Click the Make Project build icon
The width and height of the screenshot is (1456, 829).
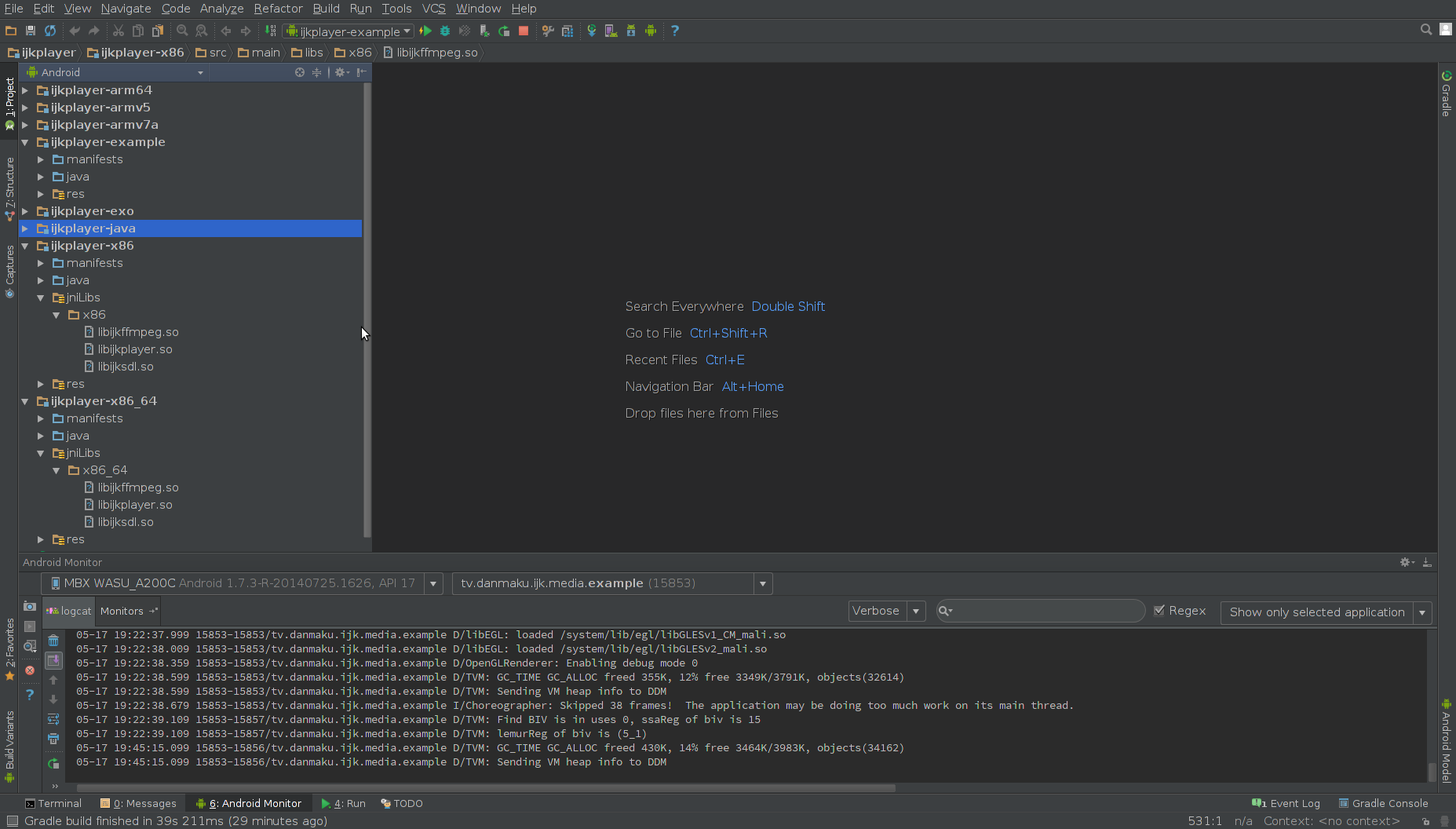click(x=271, y=31)
